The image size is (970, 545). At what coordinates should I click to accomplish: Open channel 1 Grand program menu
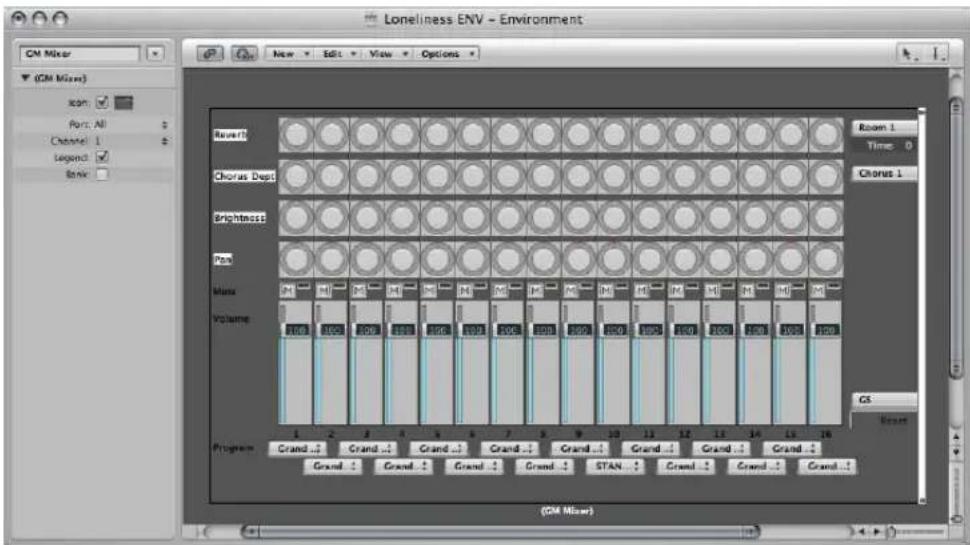[x=298, y=448]
